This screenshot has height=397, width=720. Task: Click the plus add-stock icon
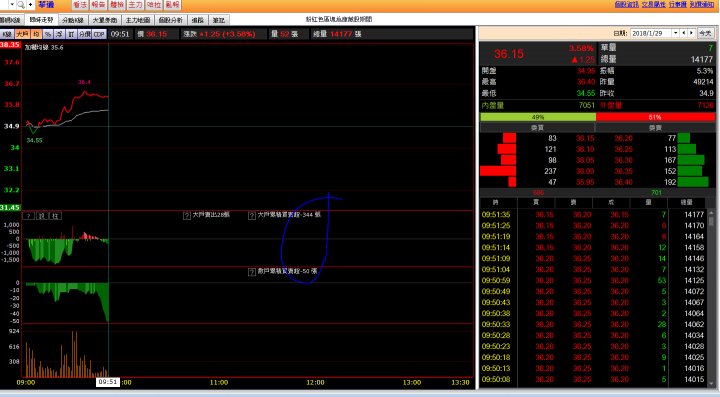click(x=31, y=5)
